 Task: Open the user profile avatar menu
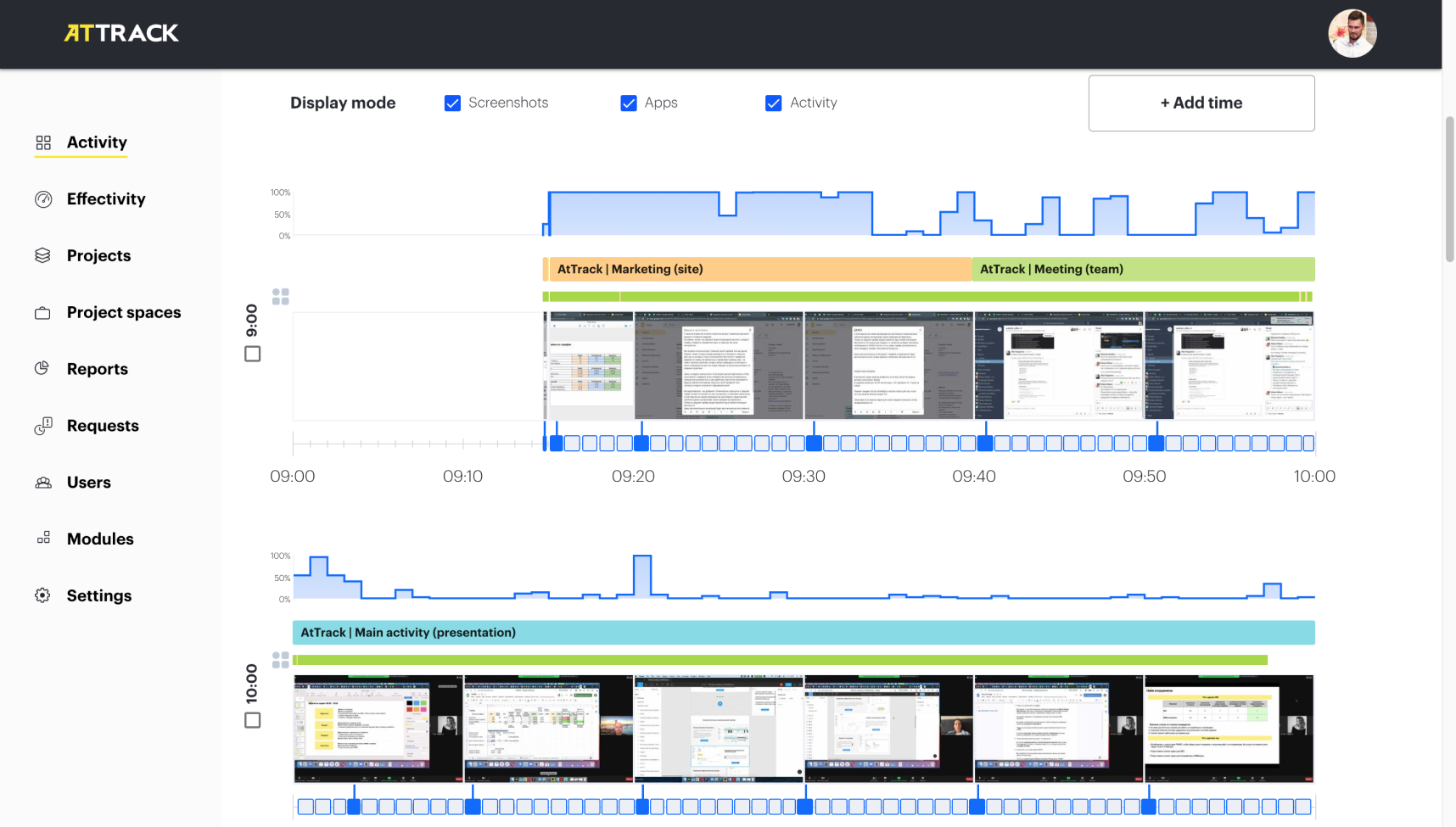(x=1352, y=34)
